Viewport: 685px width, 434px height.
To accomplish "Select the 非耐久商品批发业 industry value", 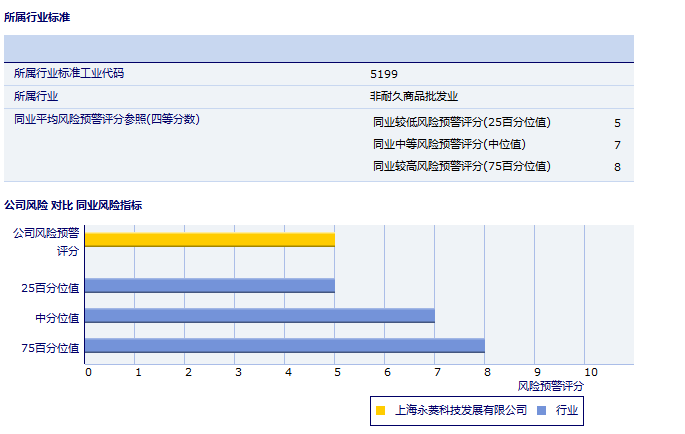I will (x=414, y=96).
